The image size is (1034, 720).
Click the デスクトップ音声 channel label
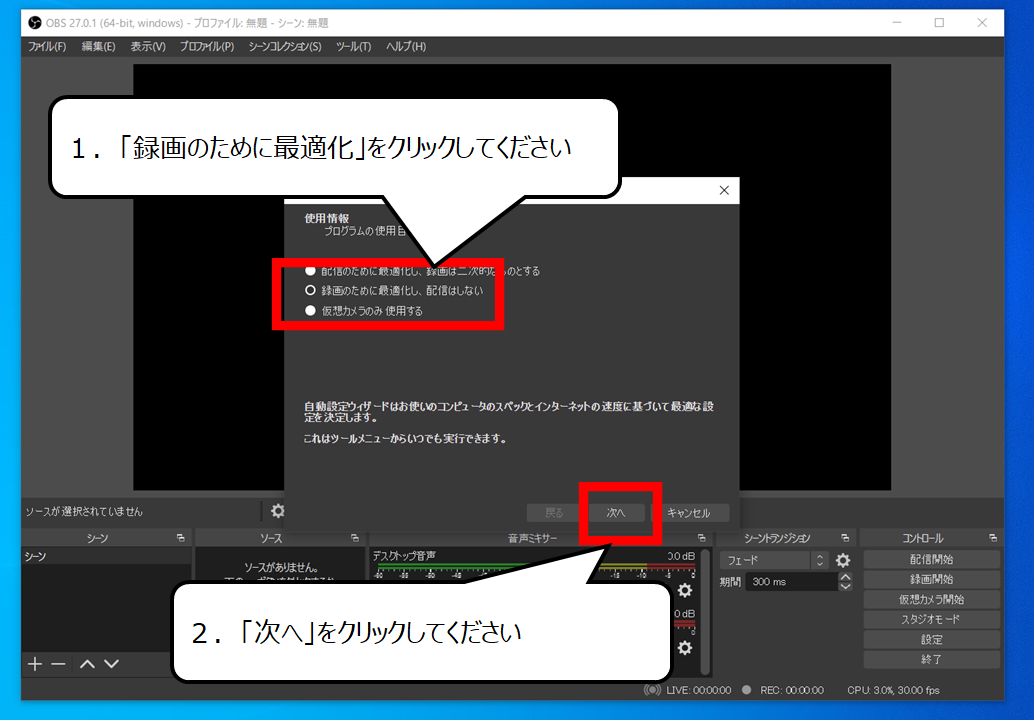click(x=404, y=556)
